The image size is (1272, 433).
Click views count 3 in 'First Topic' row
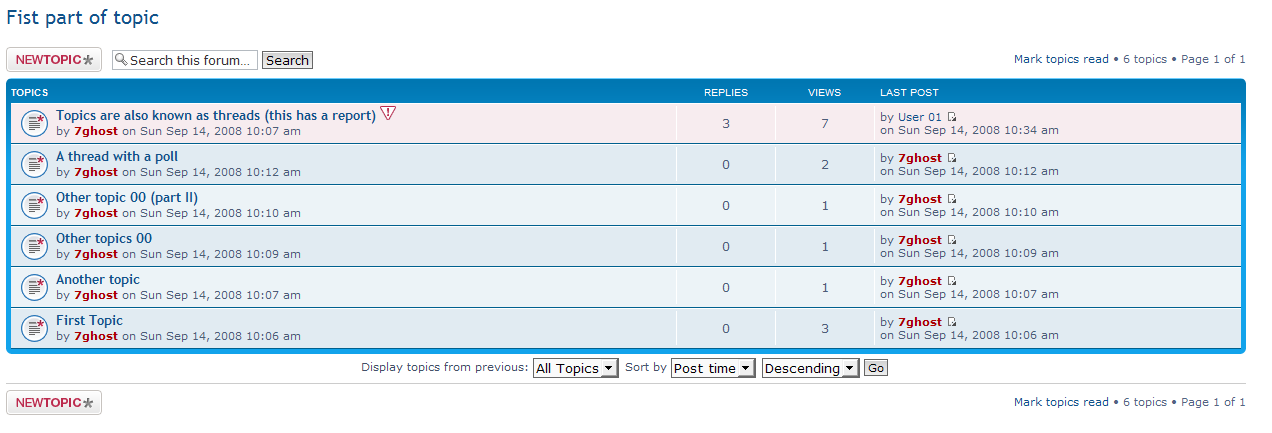coord(825,328)
